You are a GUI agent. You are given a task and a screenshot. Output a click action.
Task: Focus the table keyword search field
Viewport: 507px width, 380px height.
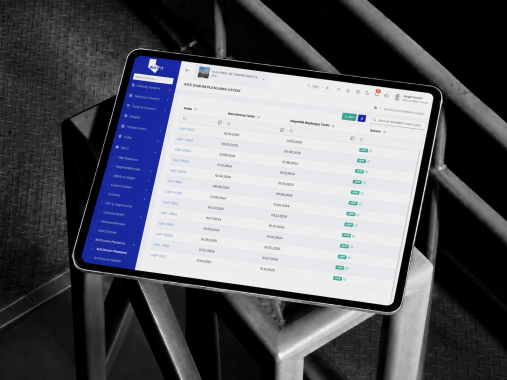point(398,122)
